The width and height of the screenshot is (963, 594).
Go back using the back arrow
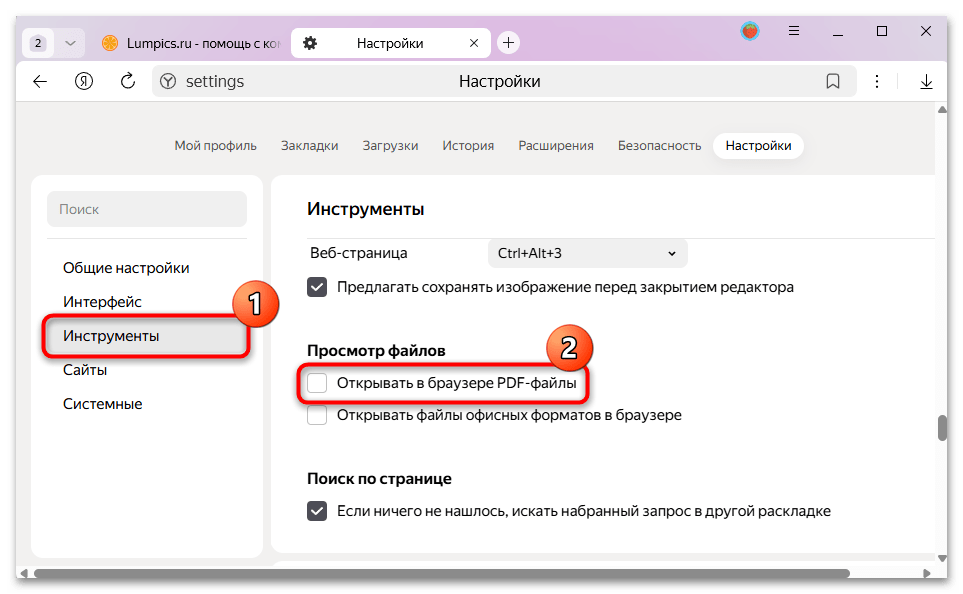coord(39,81)
